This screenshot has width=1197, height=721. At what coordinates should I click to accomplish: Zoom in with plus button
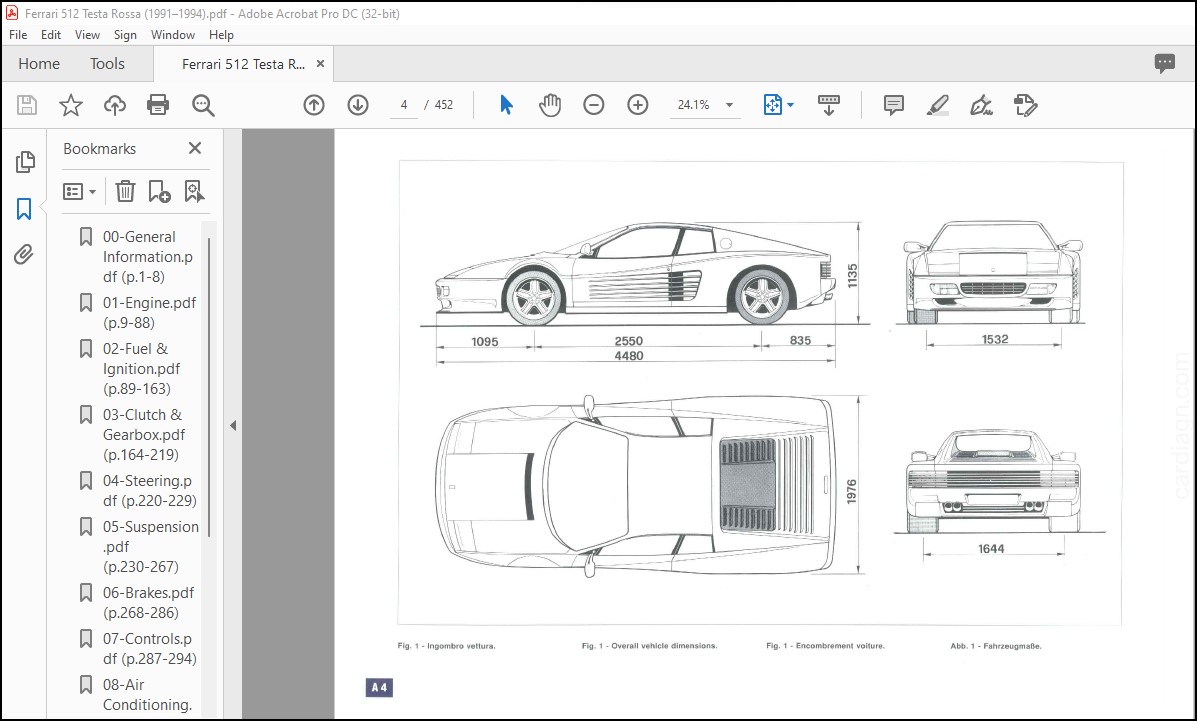click(x=637, y=105)
